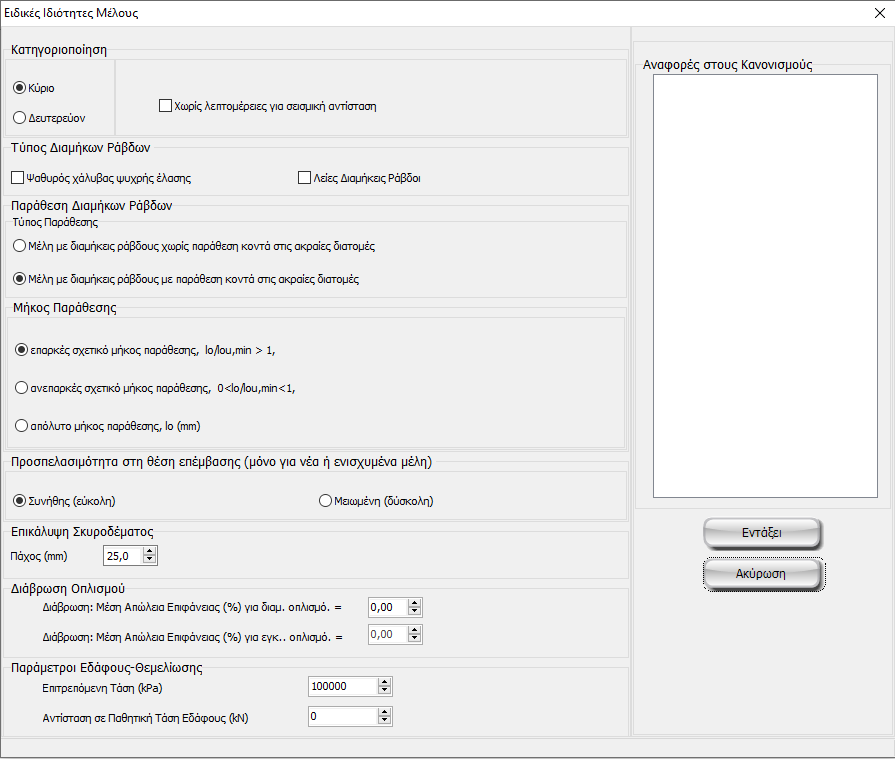The width and height of the screenshot is (895, 759).
Task: Enable Χωρίς λεπτομέρειες για σεισμική αντίσταση checkbox
Action: 166,105
